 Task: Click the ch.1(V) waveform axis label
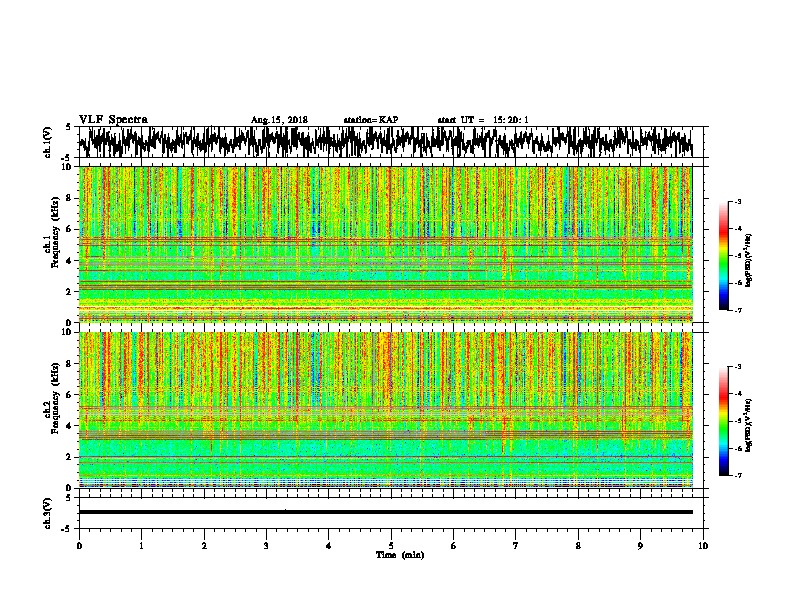pyautogui.click(x=47, y=142)
